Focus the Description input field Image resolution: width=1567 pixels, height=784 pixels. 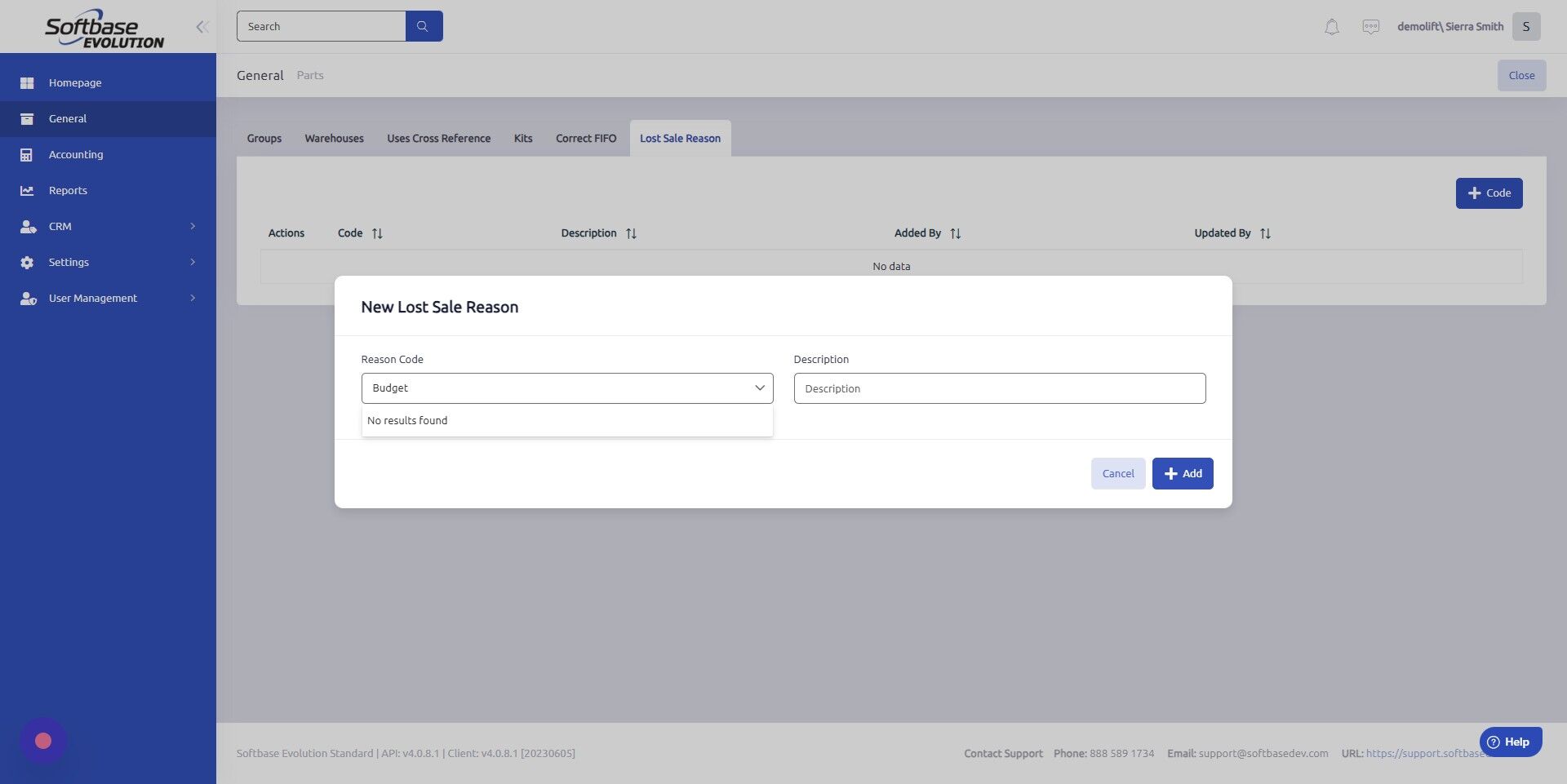(x=999, y=388)
